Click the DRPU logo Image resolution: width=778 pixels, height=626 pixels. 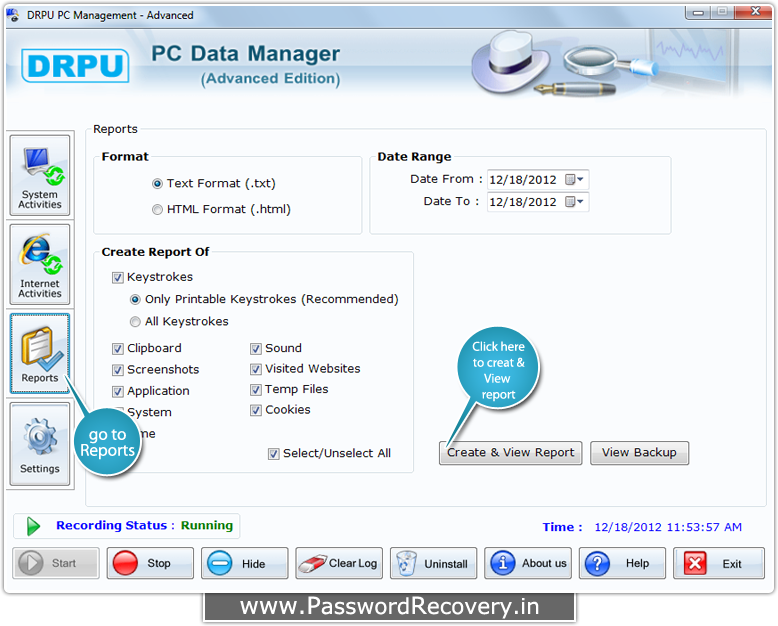[x=75, y=65]
